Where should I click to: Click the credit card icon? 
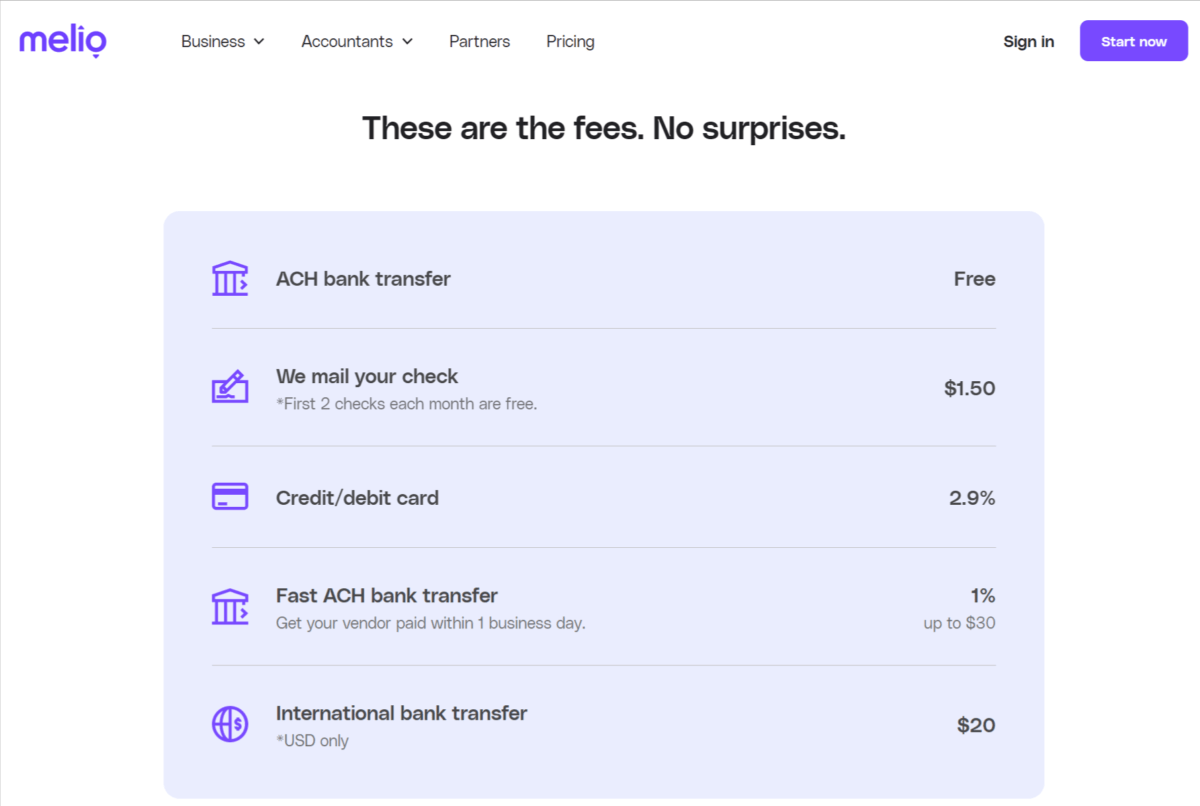(230, 496)
